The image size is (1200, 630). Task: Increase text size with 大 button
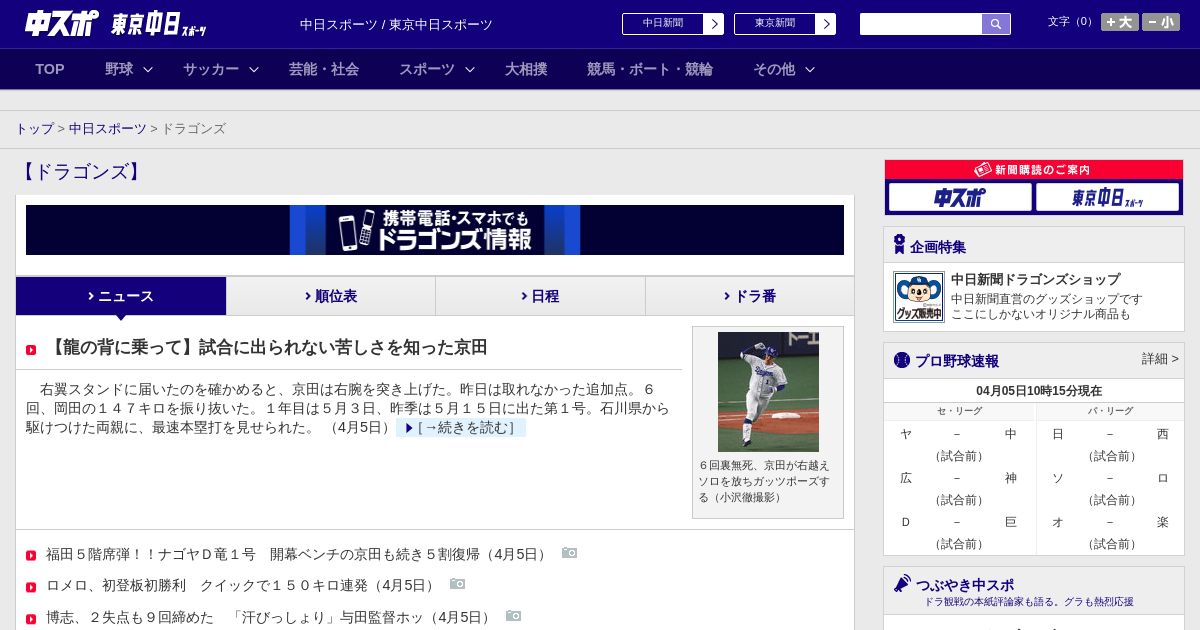pos(1119,22)
